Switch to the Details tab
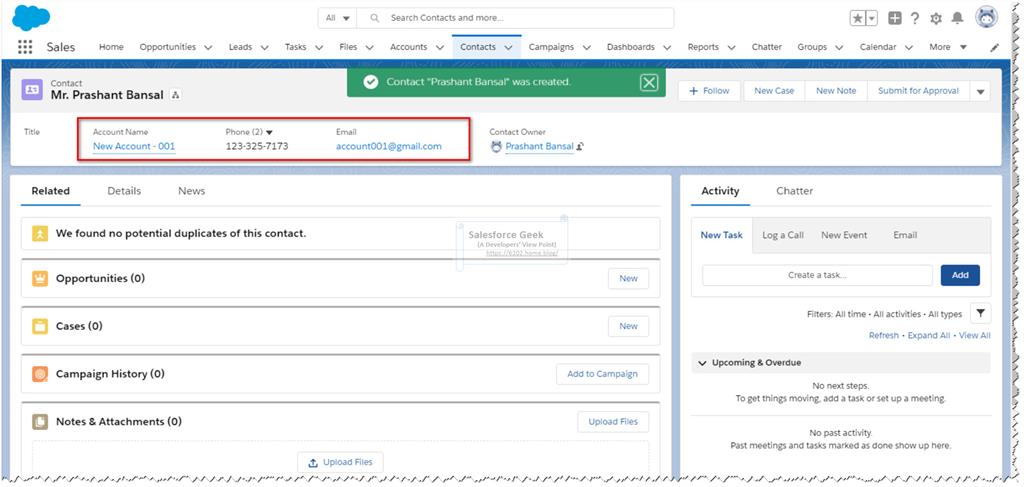The image size is (1024, 487). point(124,191)
